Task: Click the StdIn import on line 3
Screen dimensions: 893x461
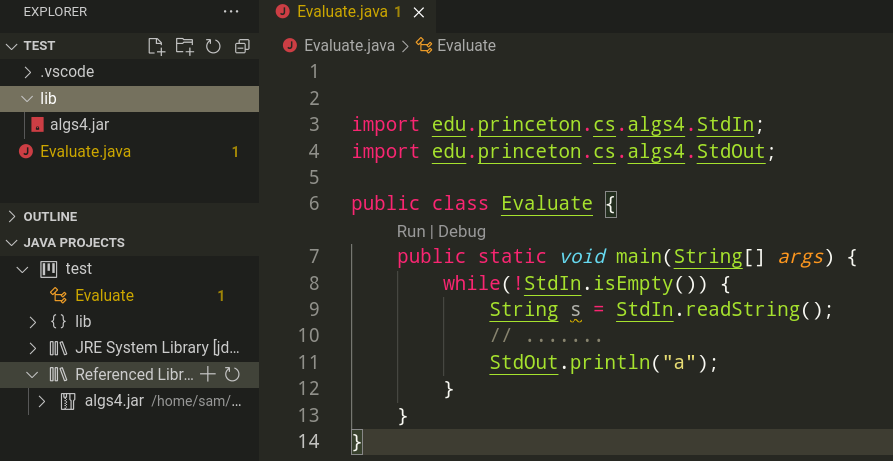Action: (x=725, y=125)
